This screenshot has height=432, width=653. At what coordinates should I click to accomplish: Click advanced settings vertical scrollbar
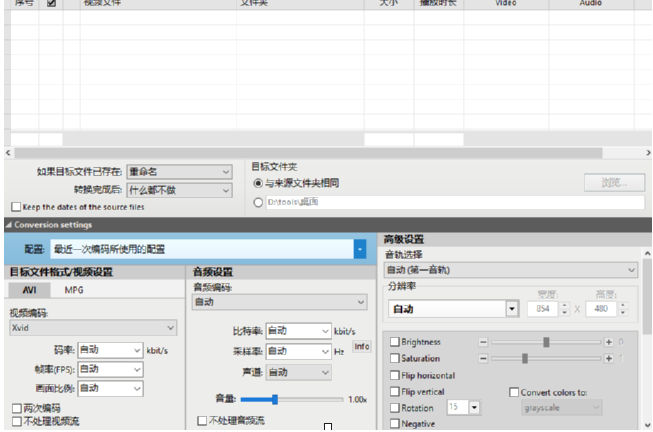tap(647, 296)
